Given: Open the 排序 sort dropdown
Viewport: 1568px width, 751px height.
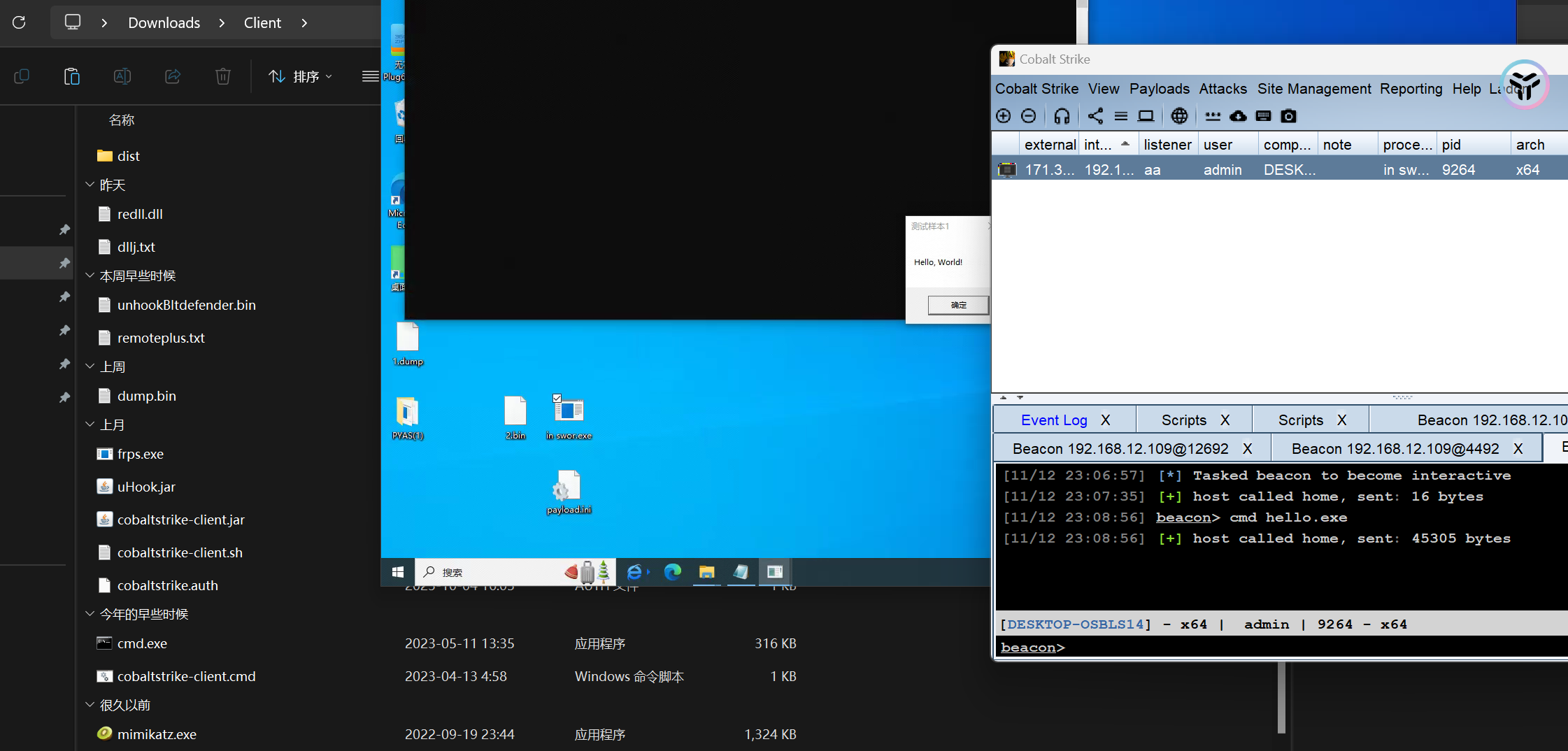Looking at the screenshot, I should [x=299, y=76].
